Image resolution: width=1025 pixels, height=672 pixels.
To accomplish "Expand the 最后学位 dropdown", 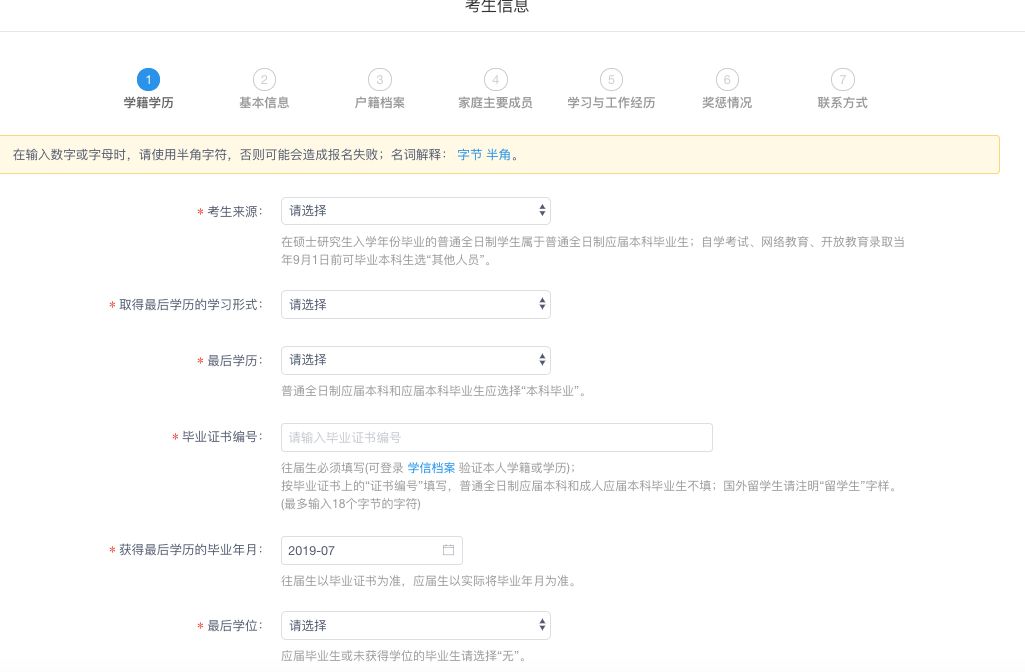I will tap(415, 626).
